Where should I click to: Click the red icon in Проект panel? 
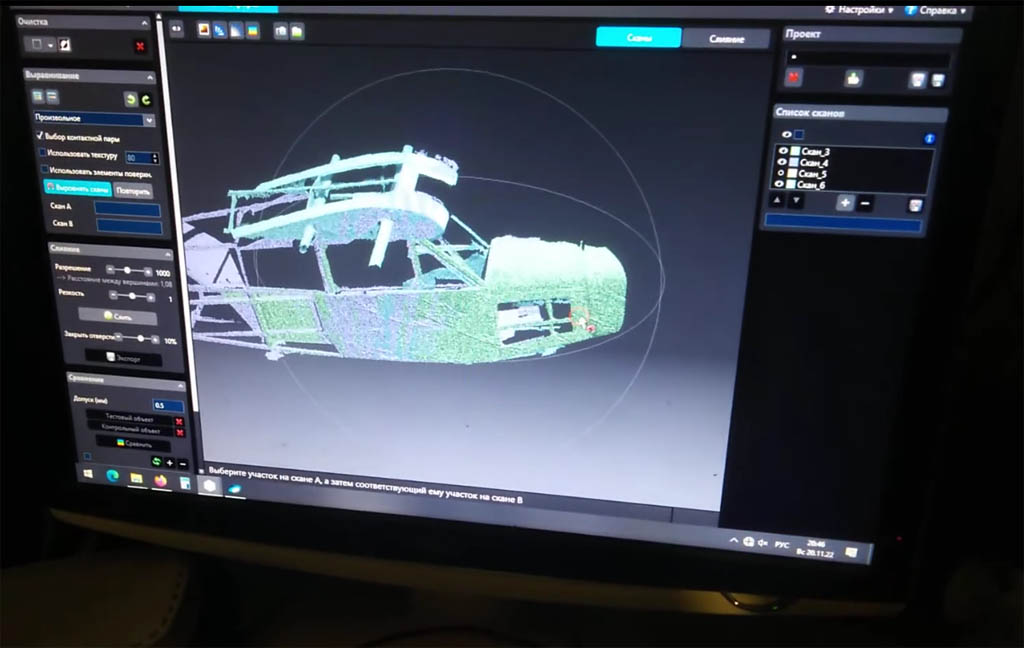point(793,78)
